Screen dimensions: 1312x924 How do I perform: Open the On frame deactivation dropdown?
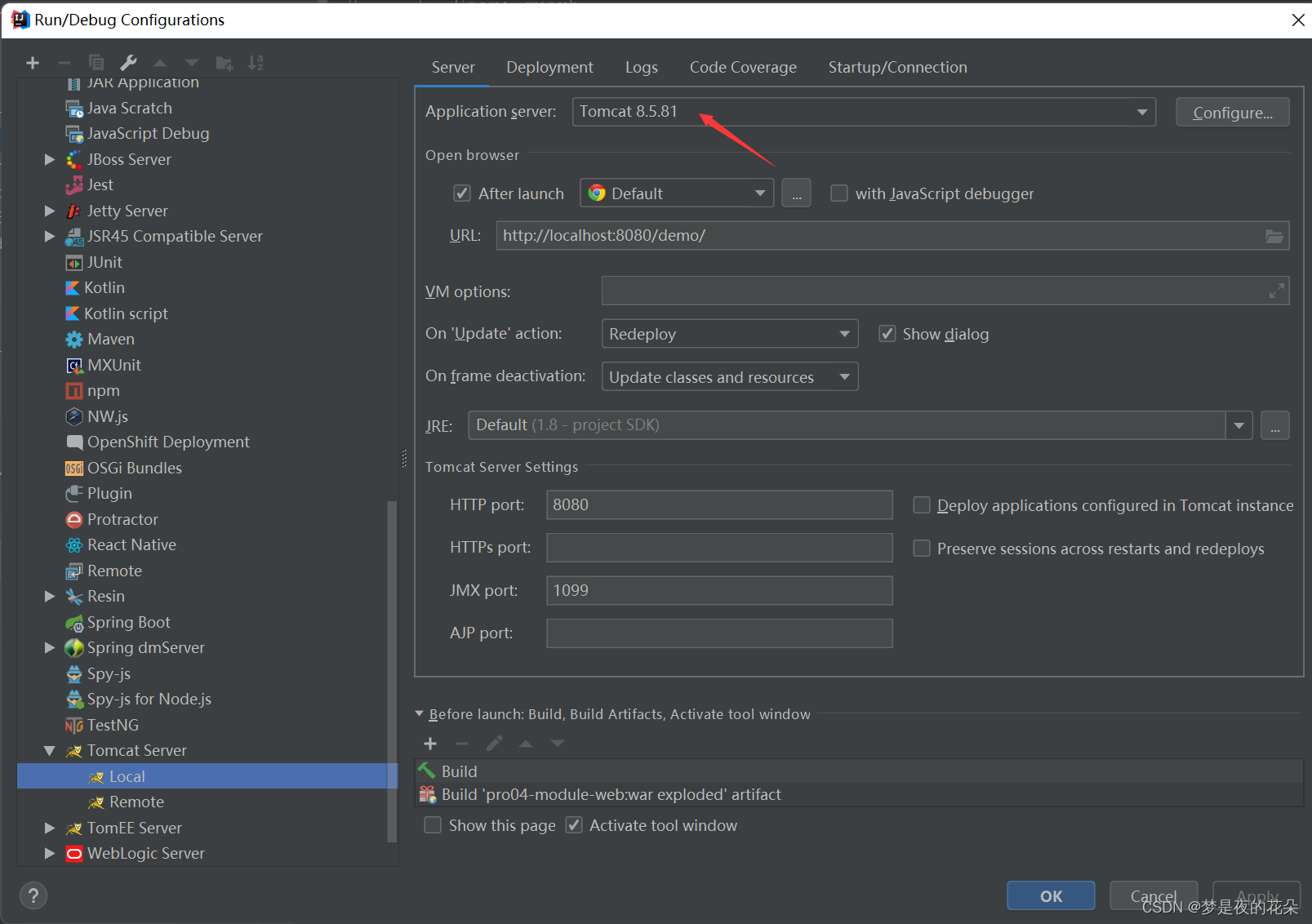[x=730, y=376]
